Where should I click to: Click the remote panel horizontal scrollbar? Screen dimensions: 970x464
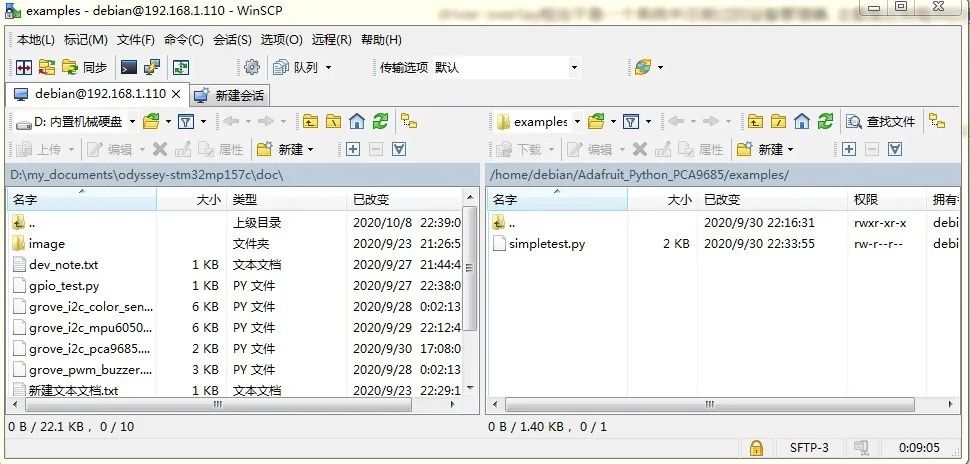coord(710,405)
